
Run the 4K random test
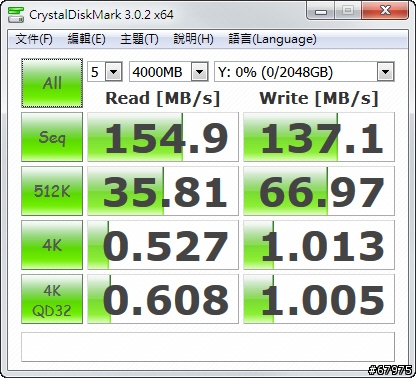tap(52, 245)
